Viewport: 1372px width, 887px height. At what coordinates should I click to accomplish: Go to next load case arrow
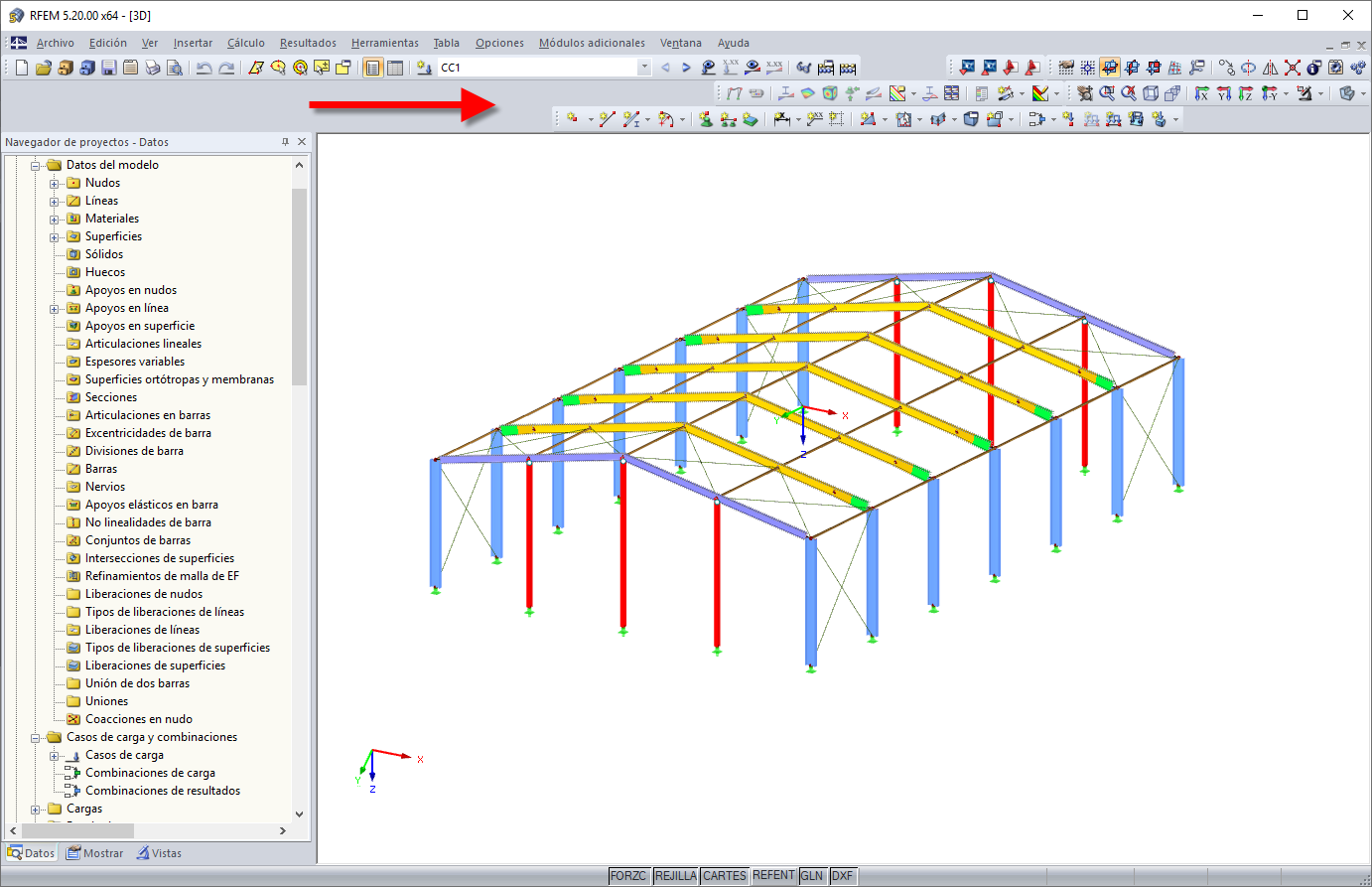coord(686,68)
